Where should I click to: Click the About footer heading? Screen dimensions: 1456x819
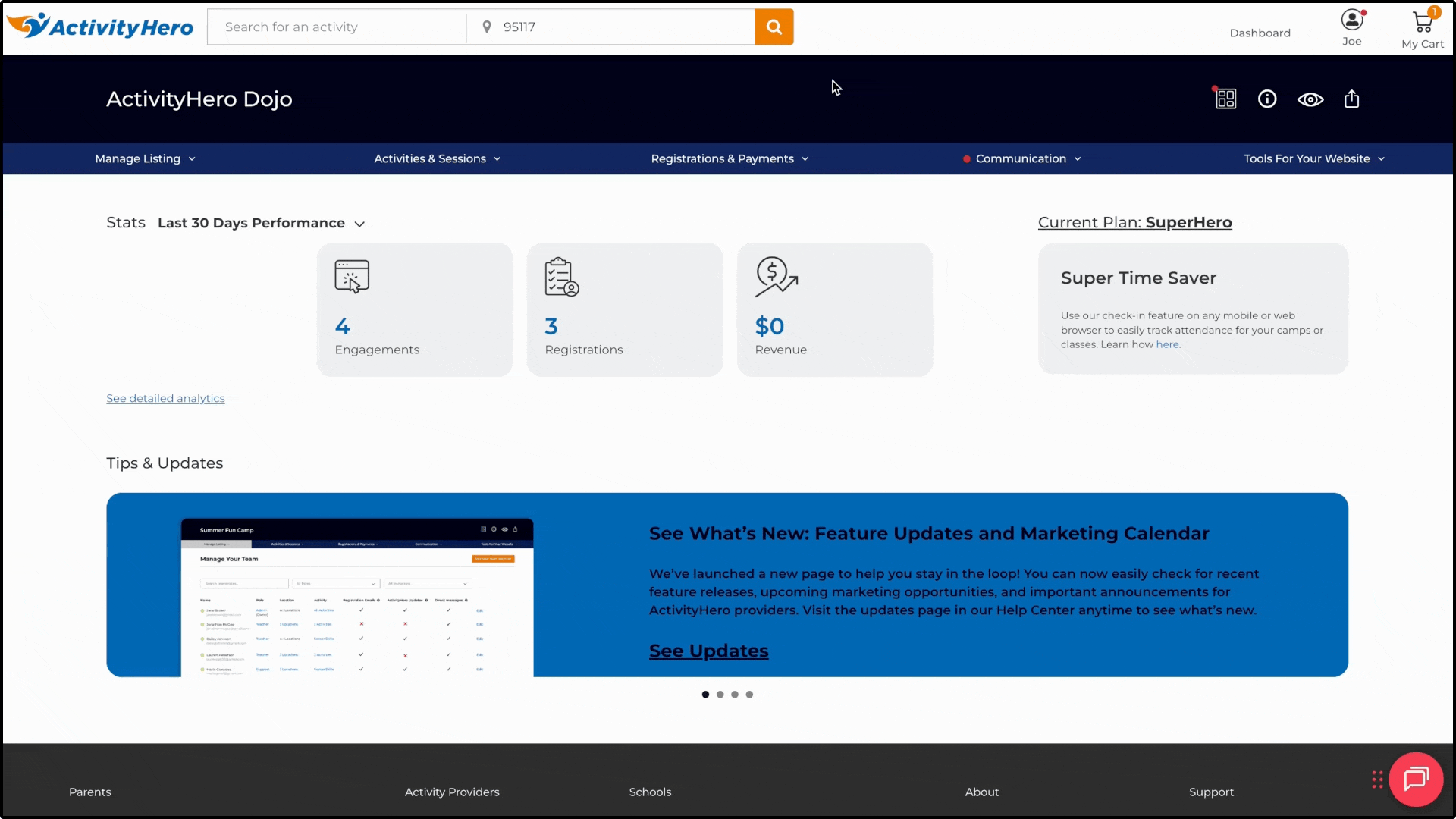click(981, 792)
